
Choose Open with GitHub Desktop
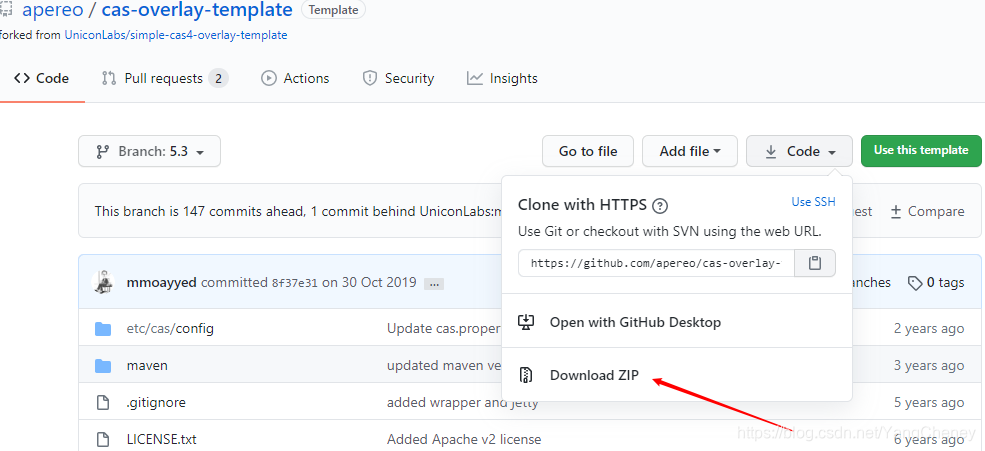tap(635, 323)
